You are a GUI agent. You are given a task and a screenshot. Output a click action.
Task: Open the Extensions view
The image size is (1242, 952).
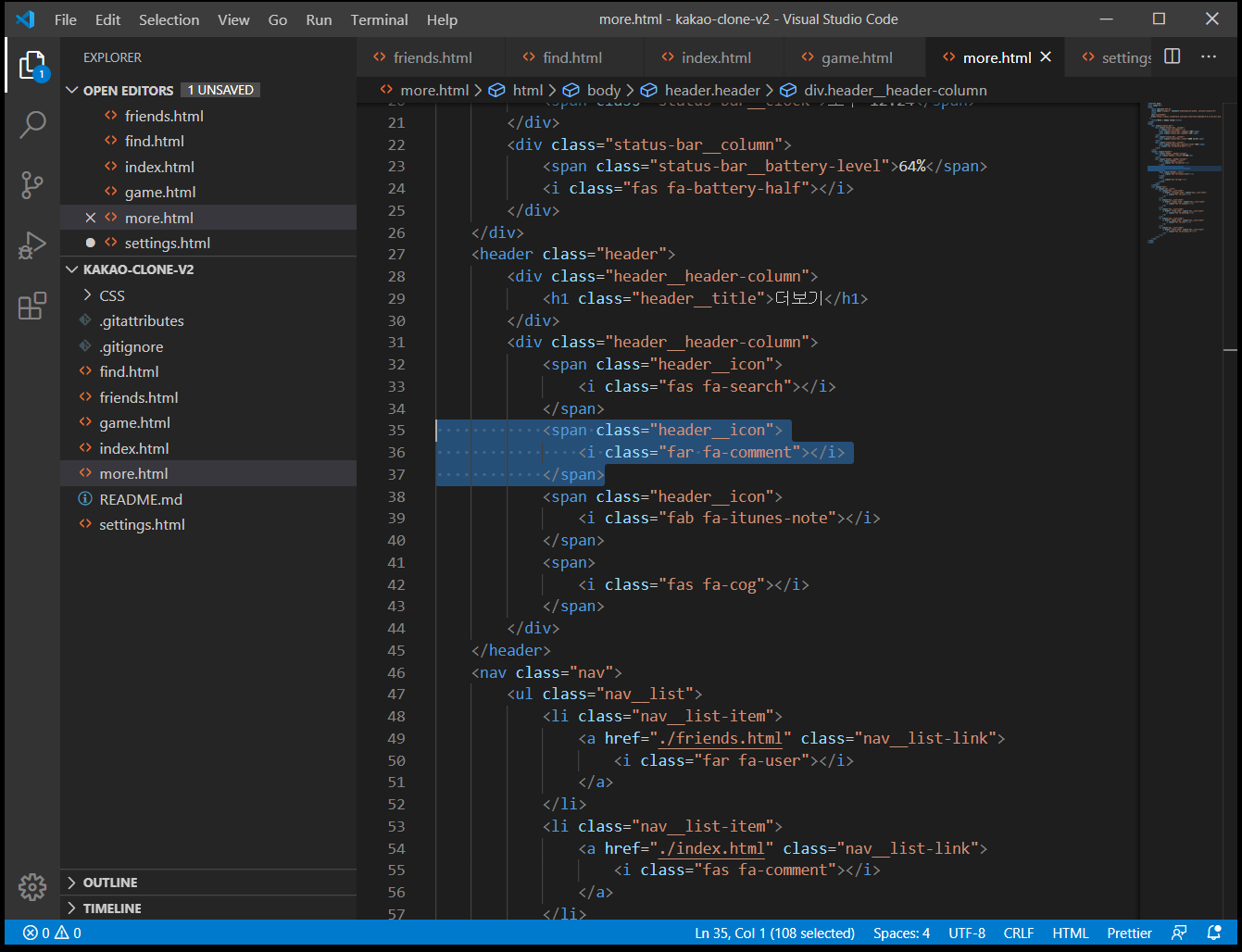[32, 306]
